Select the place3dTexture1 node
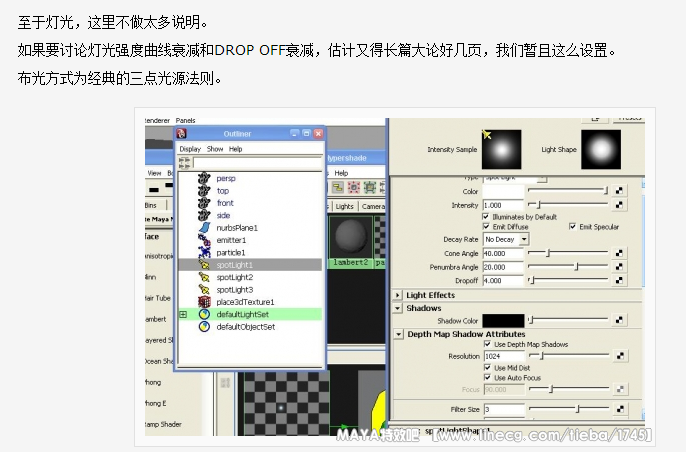 245,302
